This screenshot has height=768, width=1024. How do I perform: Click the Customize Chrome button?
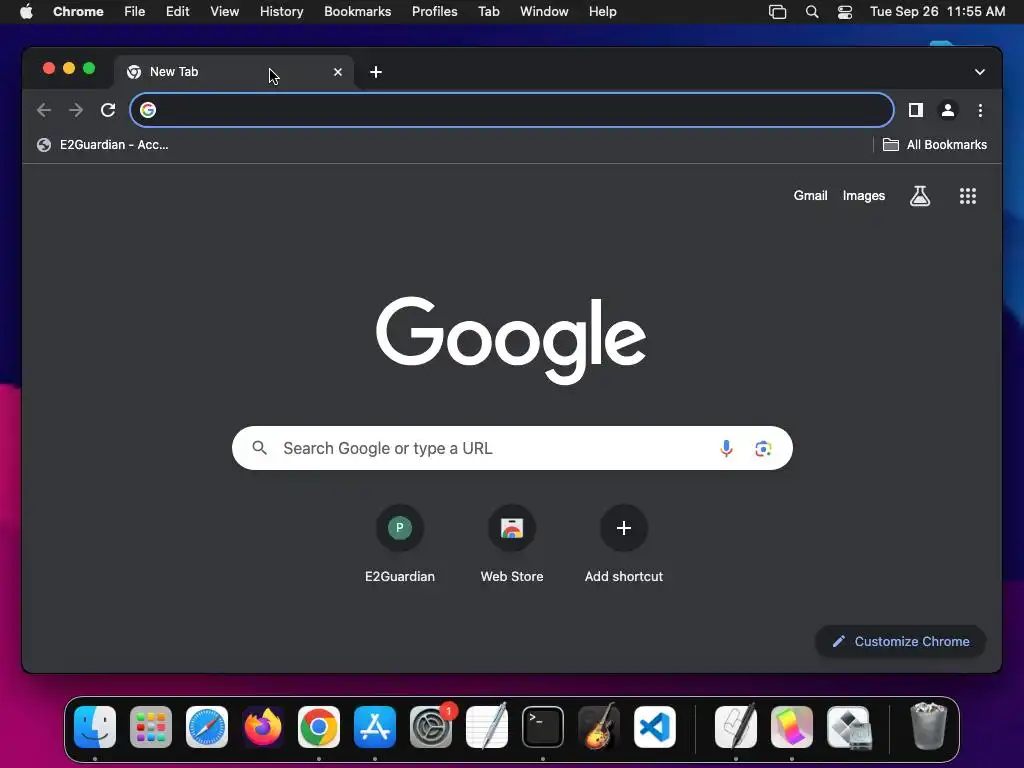tap(901, 641)
